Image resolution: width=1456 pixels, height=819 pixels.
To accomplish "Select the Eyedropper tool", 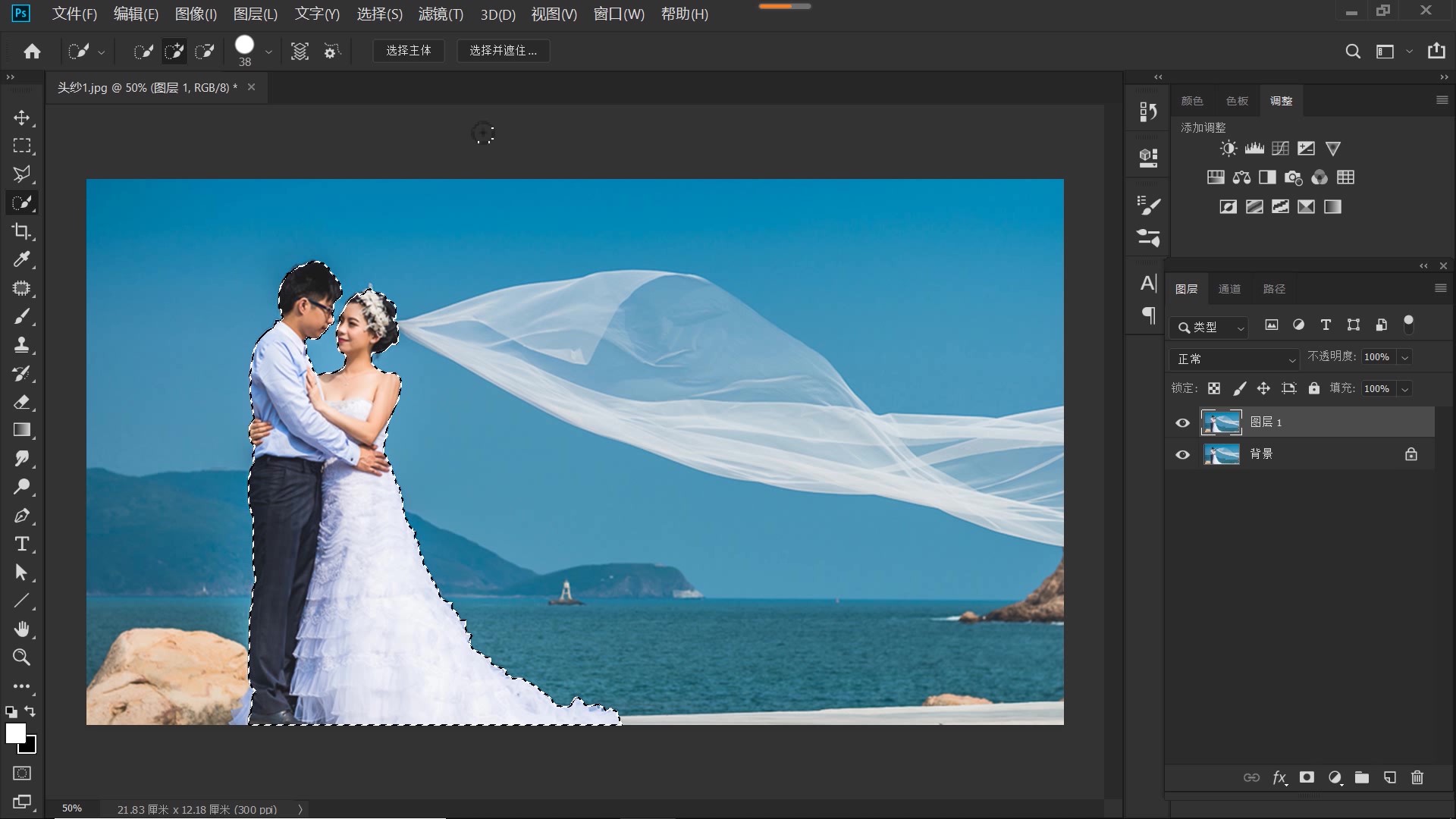I will coord(21,259).
